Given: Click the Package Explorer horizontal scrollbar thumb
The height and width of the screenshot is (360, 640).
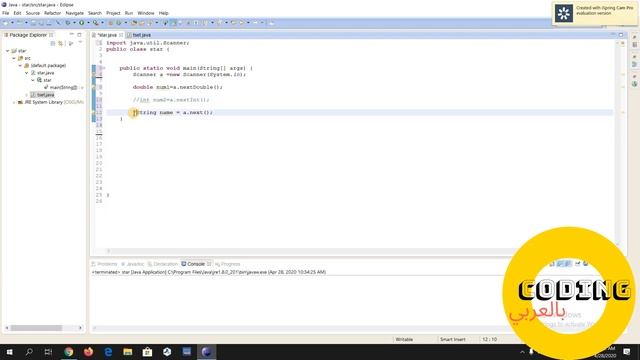Looking at the screenshot, I should click(36, 328).
